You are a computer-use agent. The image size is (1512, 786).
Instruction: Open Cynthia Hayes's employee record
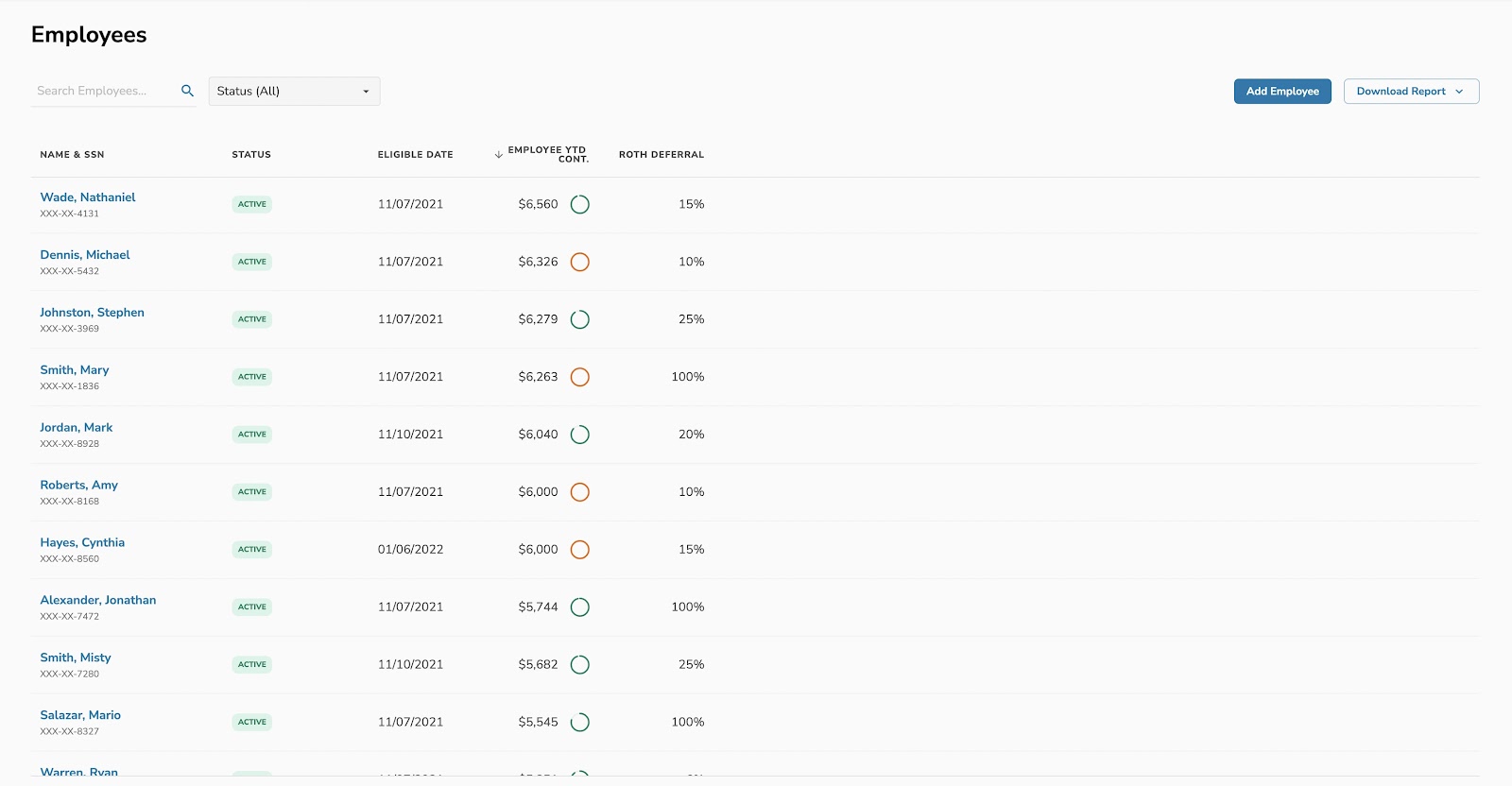coord(82,543)
